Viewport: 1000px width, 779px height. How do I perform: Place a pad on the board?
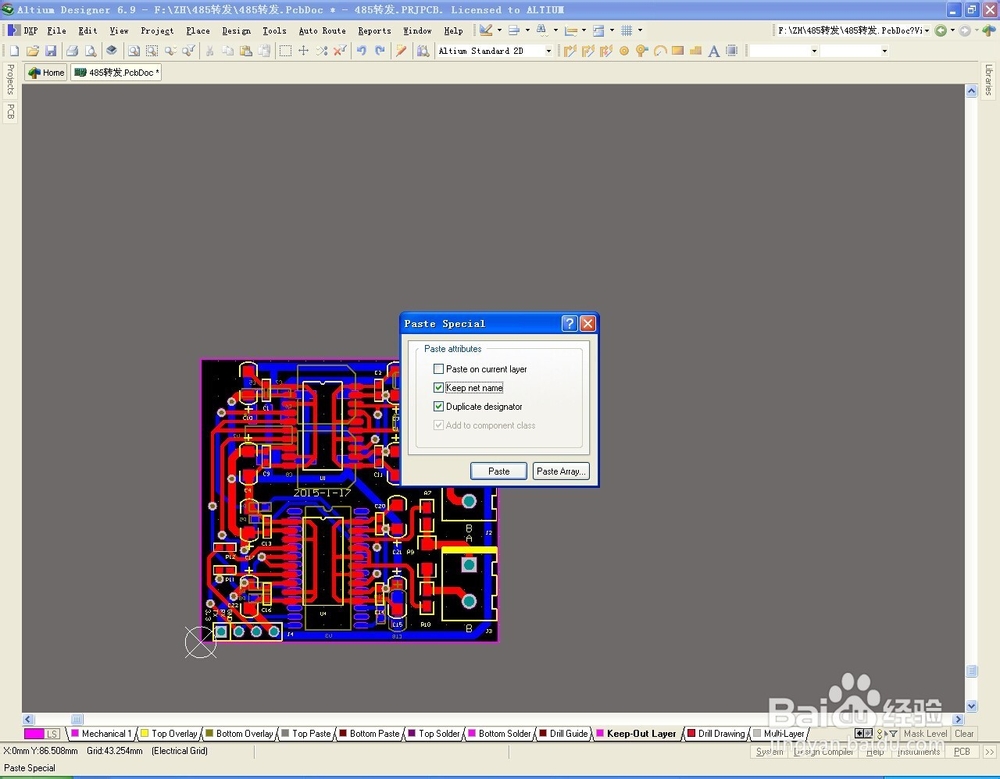(x=624, y=50)
